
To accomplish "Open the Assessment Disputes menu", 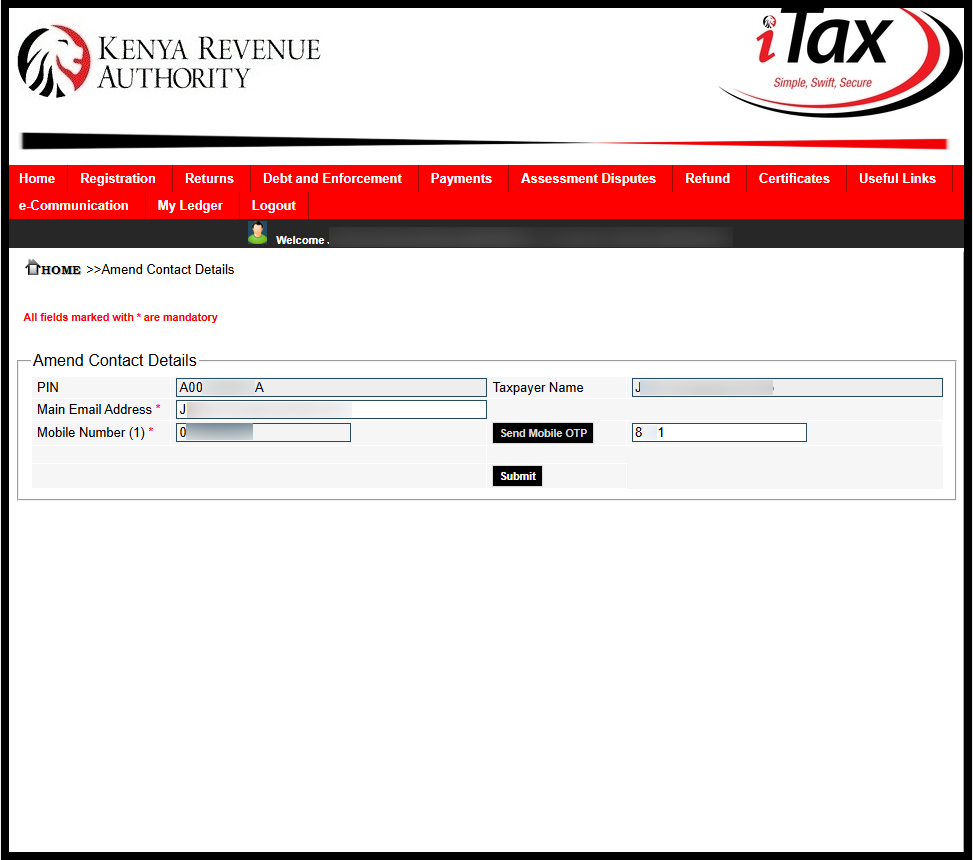I will [587, 178].
